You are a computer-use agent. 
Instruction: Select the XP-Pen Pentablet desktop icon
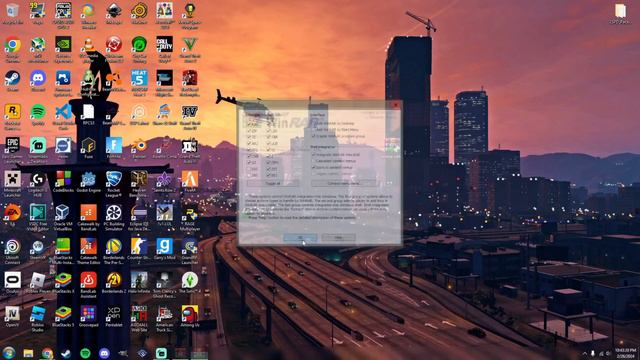[113, 316]
